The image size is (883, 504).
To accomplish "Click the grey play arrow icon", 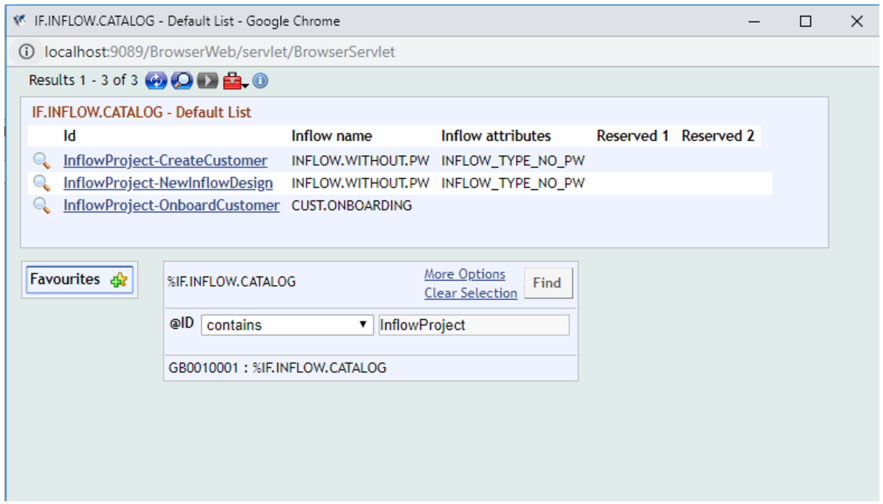I will (x=207, y=80).
